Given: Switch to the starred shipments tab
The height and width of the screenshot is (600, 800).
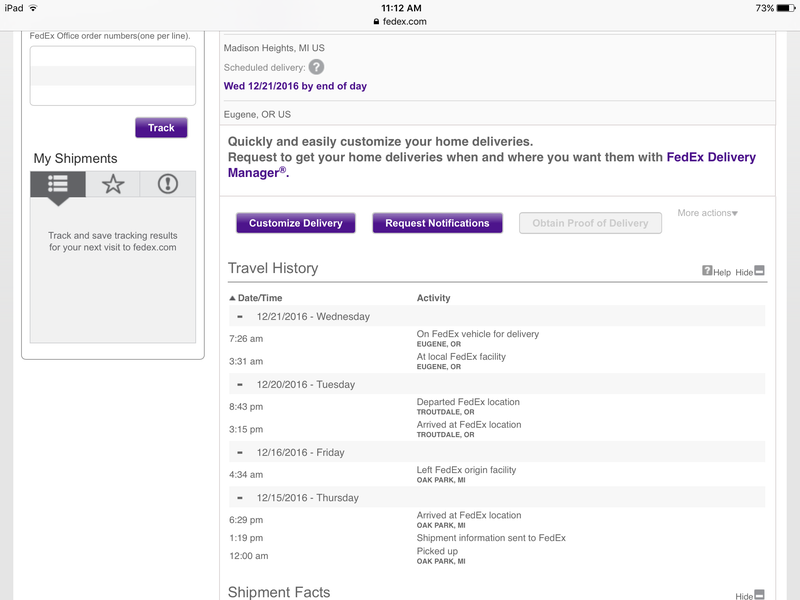Looking at the screenshot, I should 113,184.
